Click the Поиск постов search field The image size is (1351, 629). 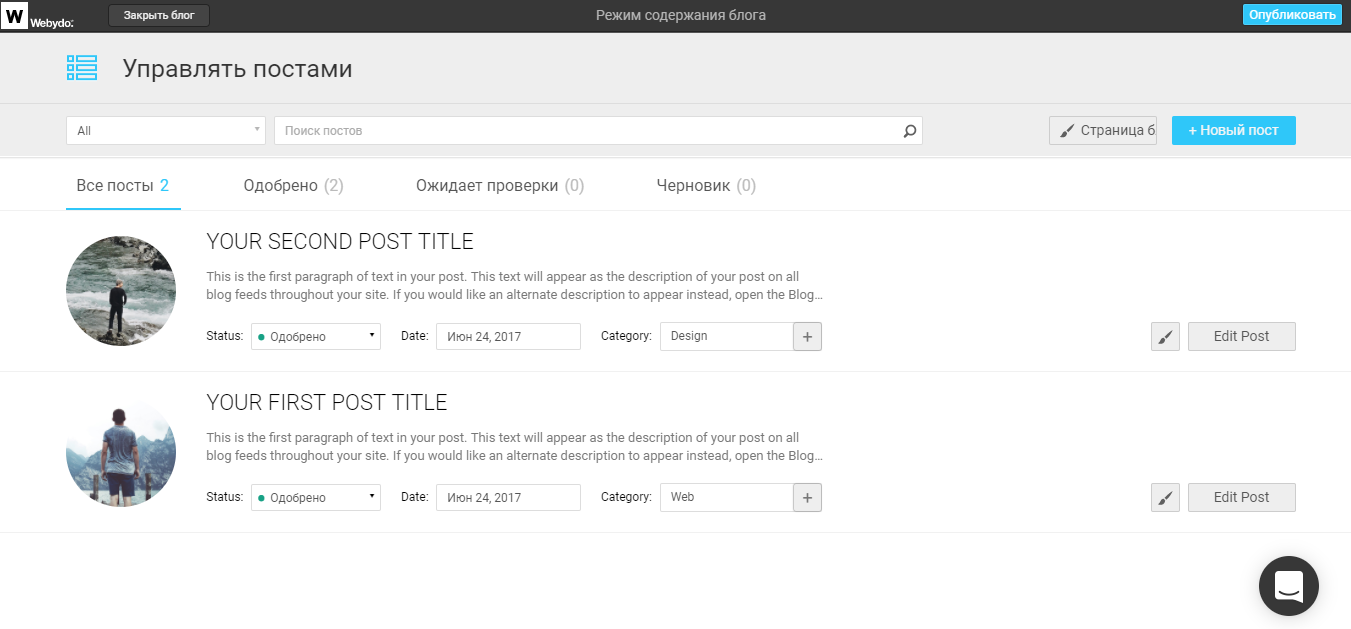[x=590, y=131]
